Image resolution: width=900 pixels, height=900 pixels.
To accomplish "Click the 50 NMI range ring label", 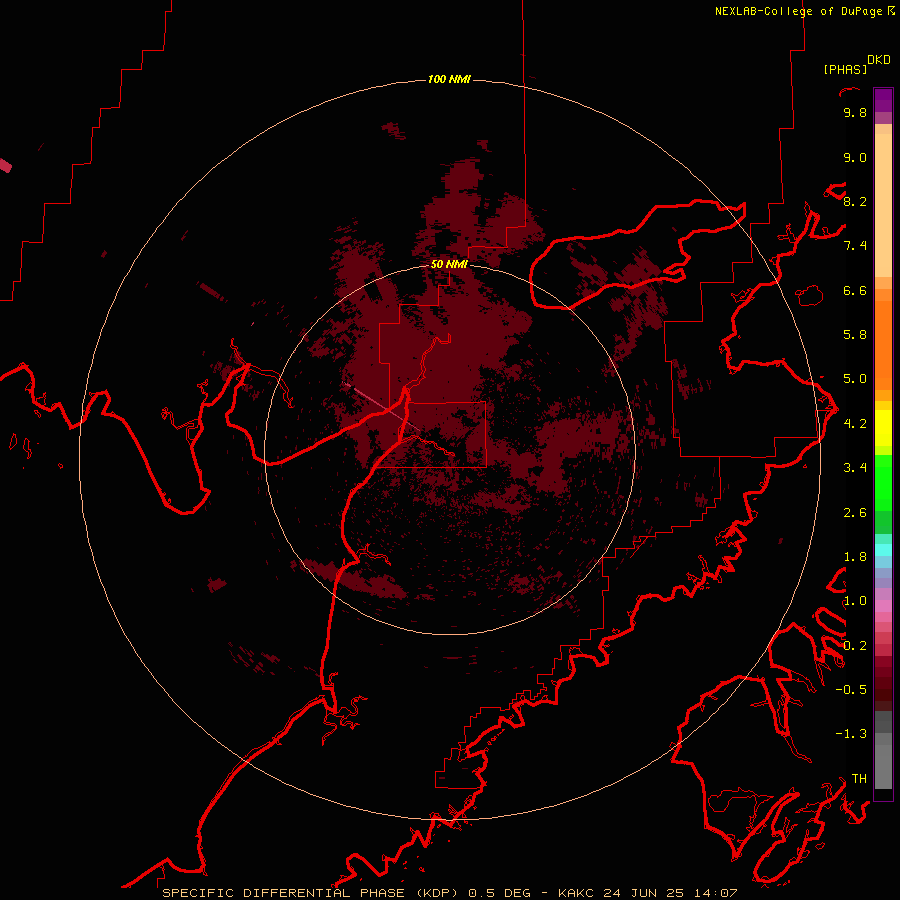I will pyautogui.click(x=449, y=264).
